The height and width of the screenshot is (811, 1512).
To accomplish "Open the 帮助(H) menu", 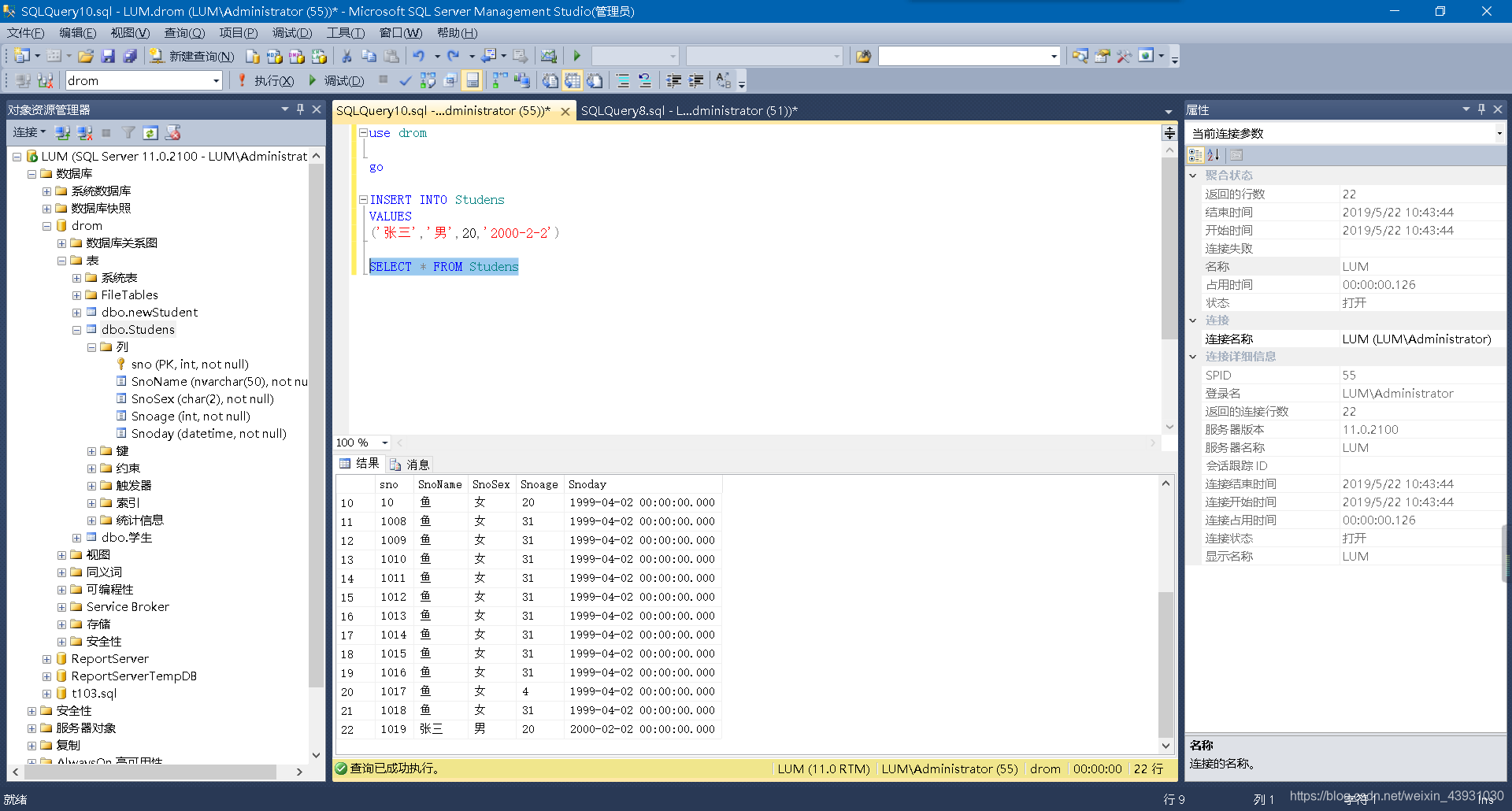I will (458, 33).
